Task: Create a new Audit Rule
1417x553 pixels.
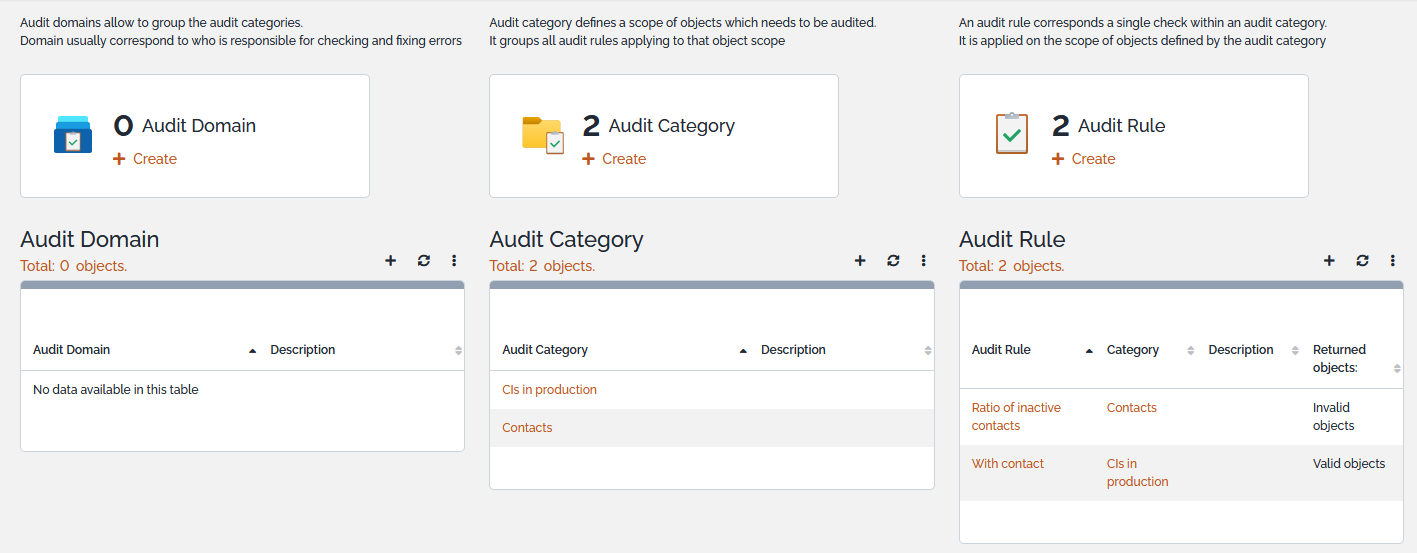Action: pyautogui.click(x=1083, y=159)
